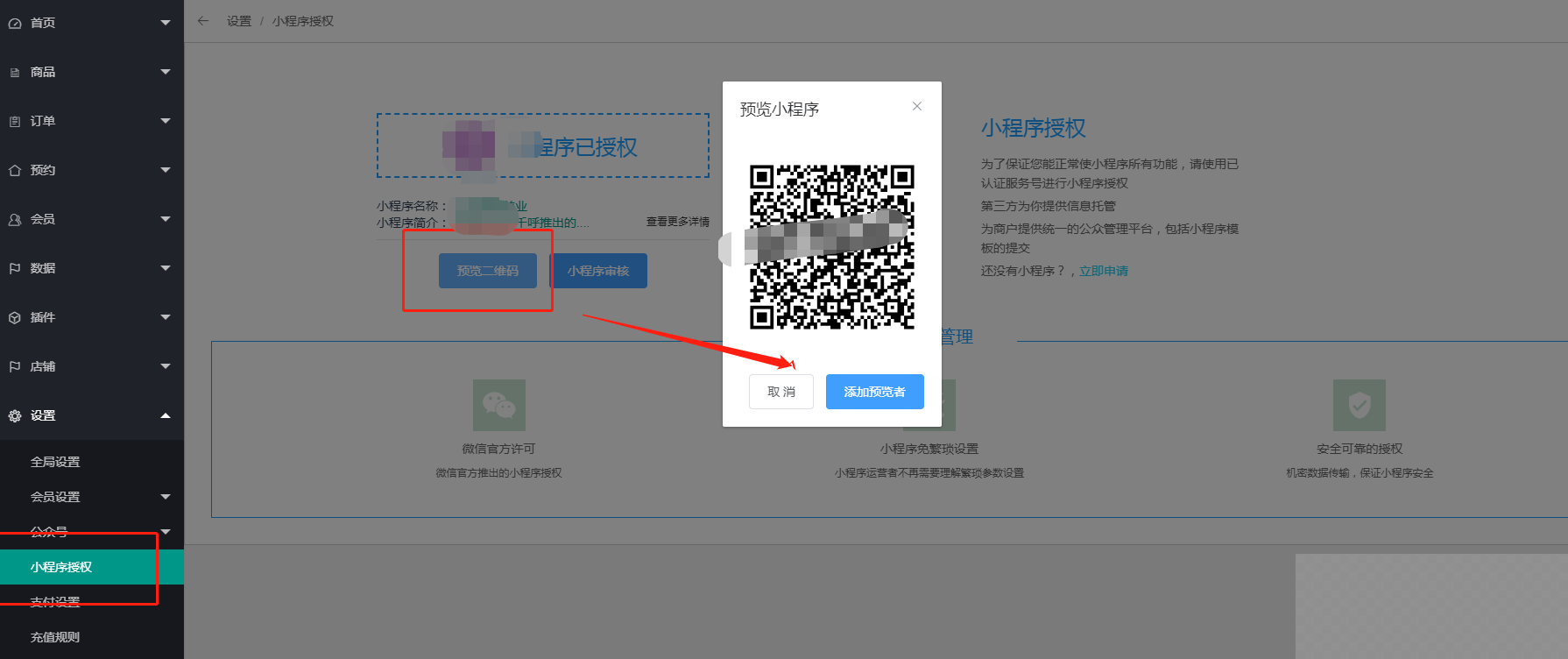This screenshot has height=659, width=1568.
Task: Click the shield icon above 安全可靠的授权
Action: (1360, 405)
